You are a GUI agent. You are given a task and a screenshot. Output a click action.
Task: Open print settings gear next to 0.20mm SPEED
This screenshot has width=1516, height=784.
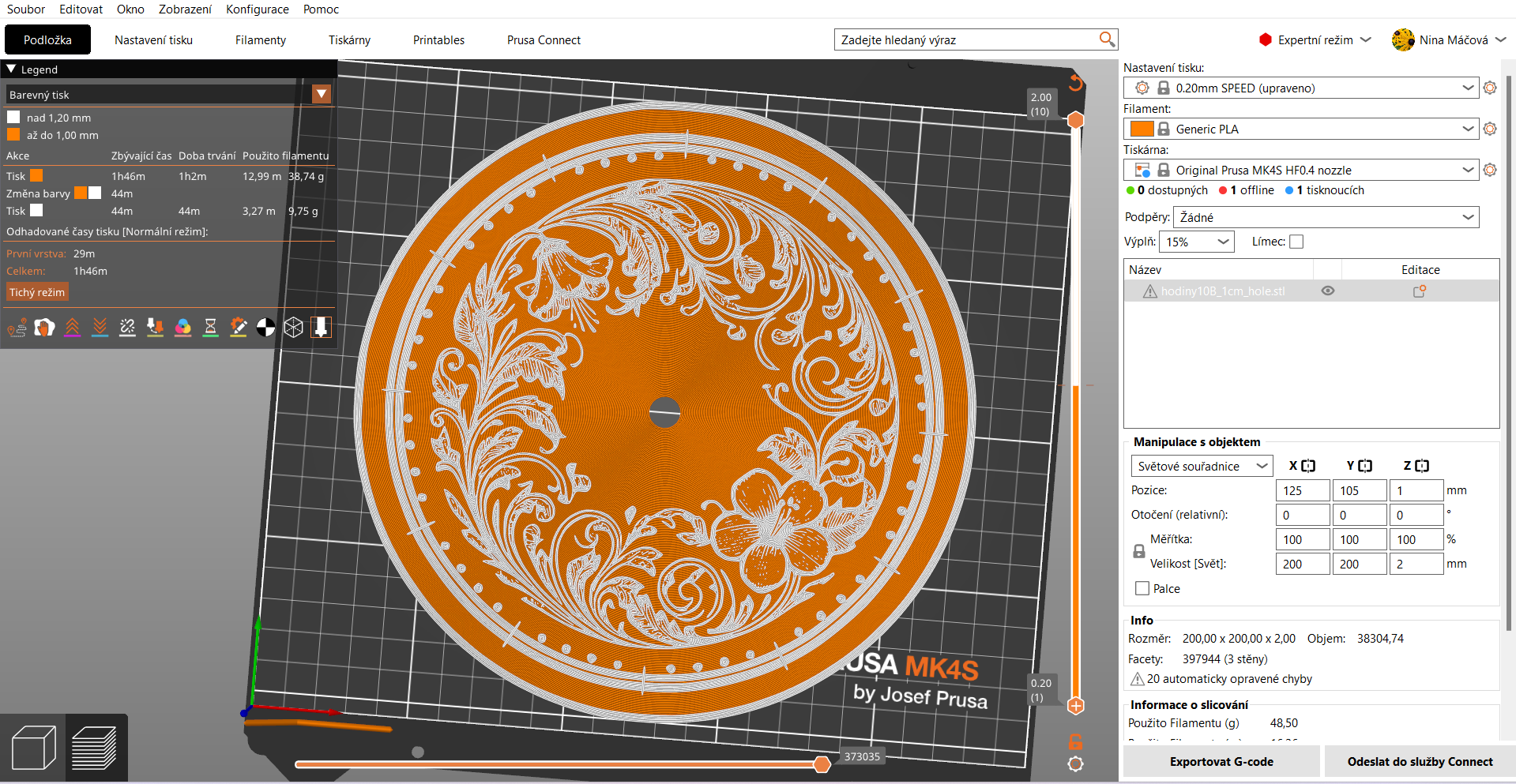click(x=1490, y=88)
